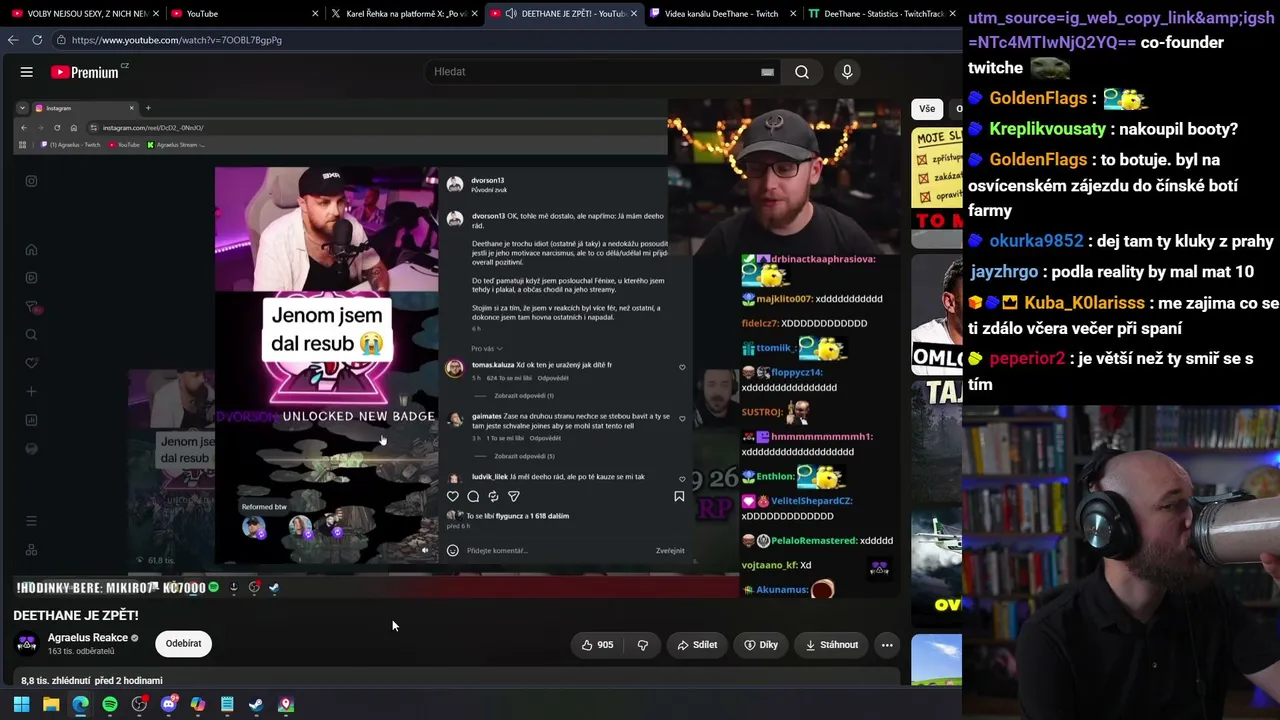Open Spotify from the taskbar
The height and width of the screenshot is (720, 1280).
coord(110,704)
